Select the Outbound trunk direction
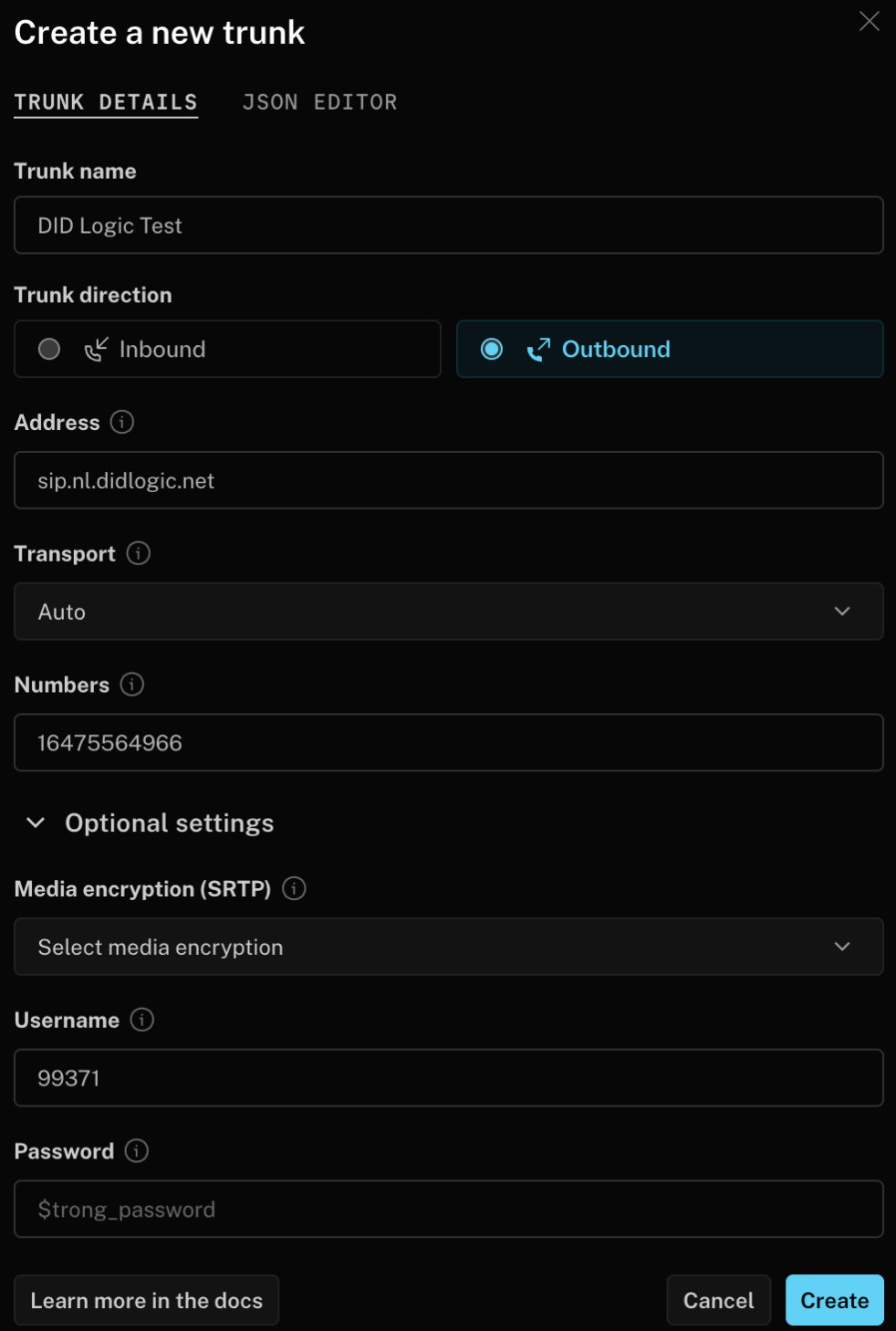This screenshot has width=896, height=1331. click(492, 349)
